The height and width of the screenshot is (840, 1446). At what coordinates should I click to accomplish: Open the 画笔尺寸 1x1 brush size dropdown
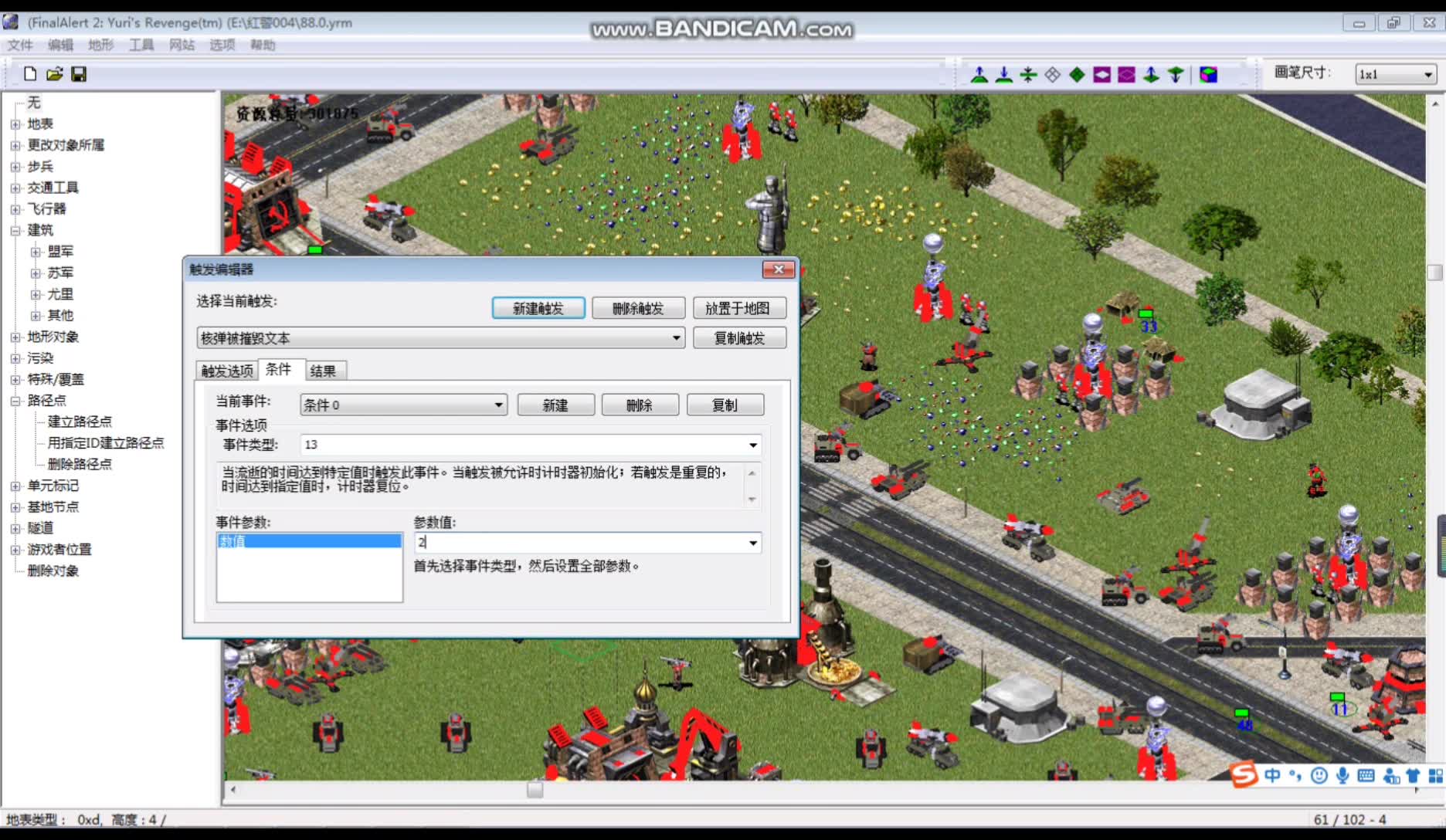coord(1427,74)
